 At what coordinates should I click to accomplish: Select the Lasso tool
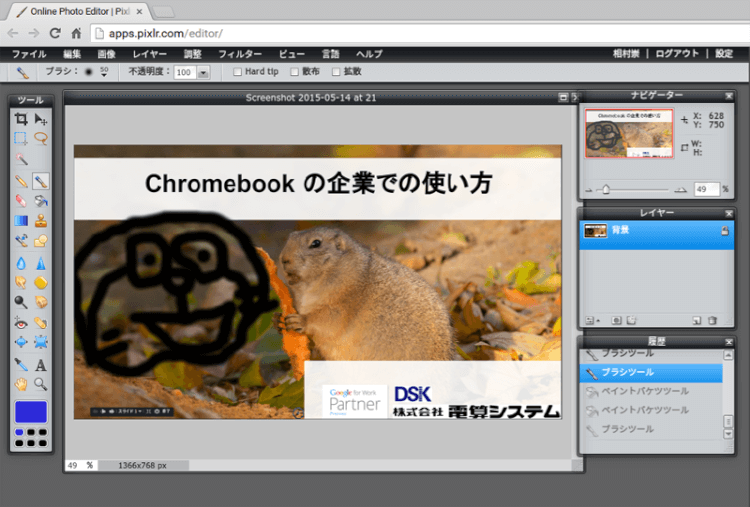(x=41, y=139)
